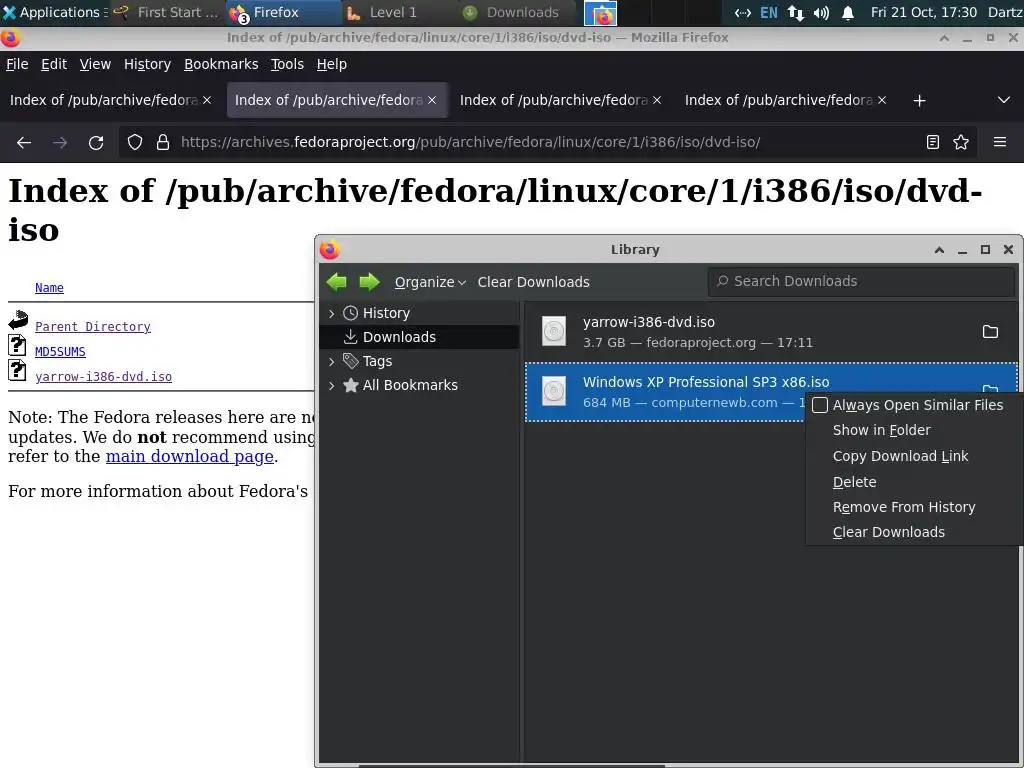Viewport: 1024px width, 768px height.
Task: Click the Parent Directory link
Action: coord(93,327)
